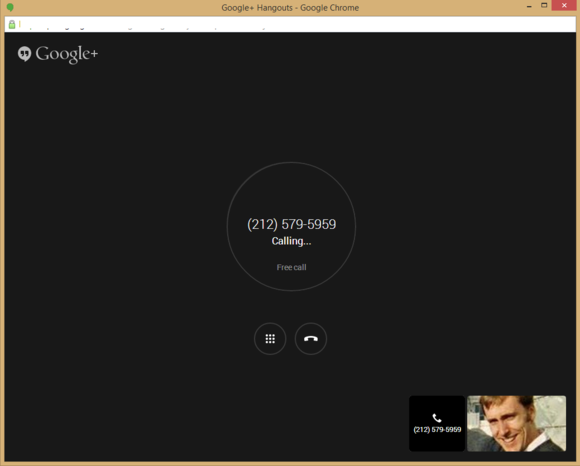Open the dial pad keypad

tap(270, 339)
